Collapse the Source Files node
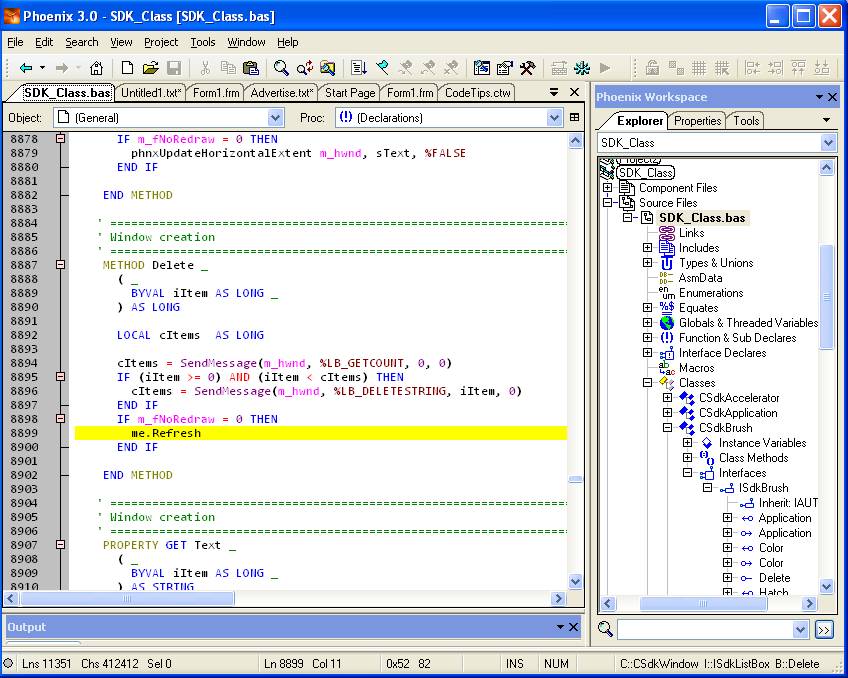 [x=608, y=203]
